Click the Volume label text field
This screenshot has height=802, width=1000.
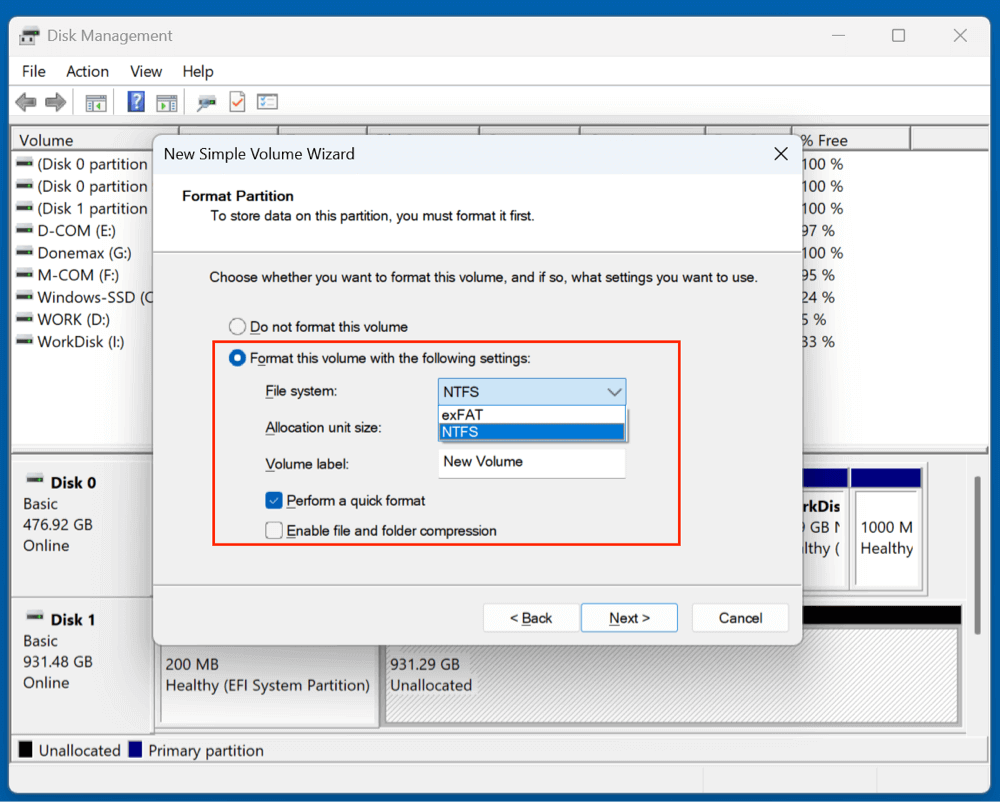531,462
